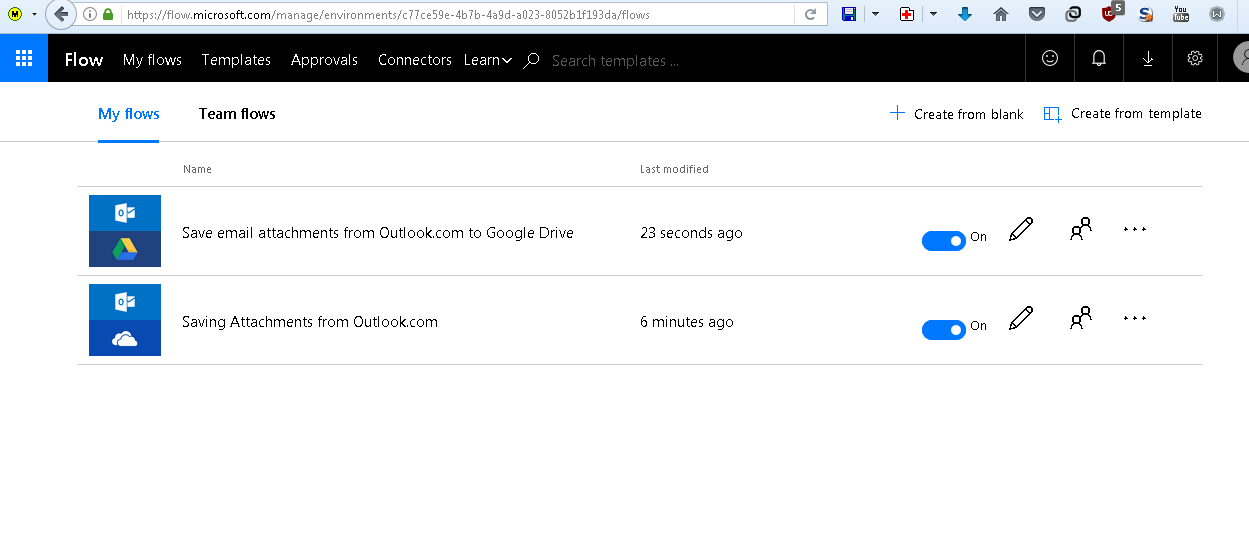Open the Templates menu item
This screenshot has height=535, width=1249.
[236, 60]
